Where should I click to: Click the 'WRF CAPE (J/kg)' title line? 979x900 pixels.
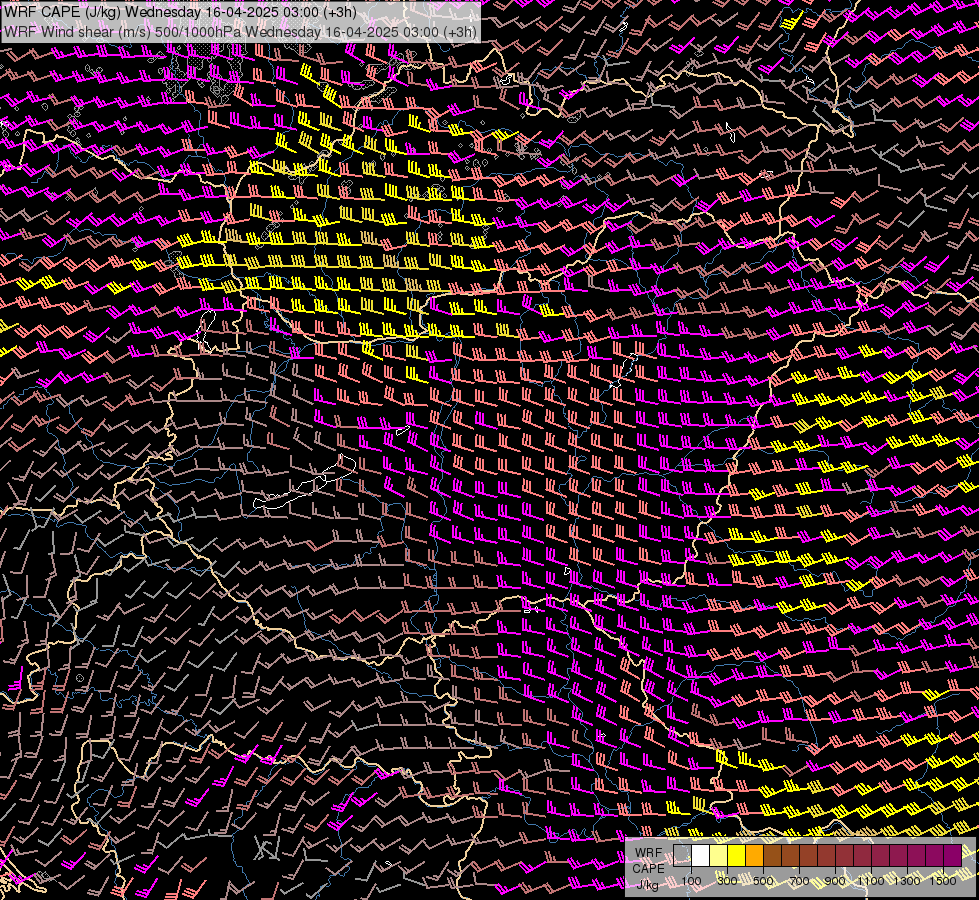tap(180, 12)
